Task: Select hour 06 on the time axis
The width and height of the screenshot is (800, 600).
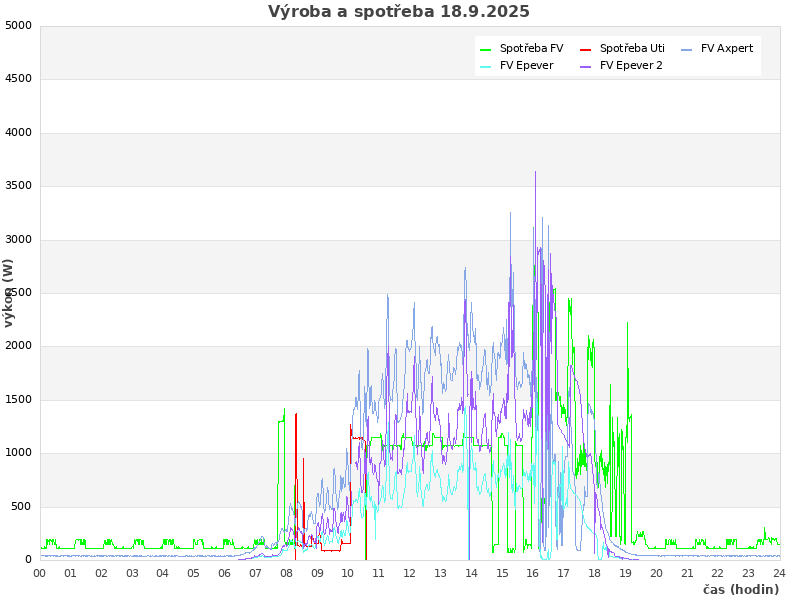Action: [225, 573]
